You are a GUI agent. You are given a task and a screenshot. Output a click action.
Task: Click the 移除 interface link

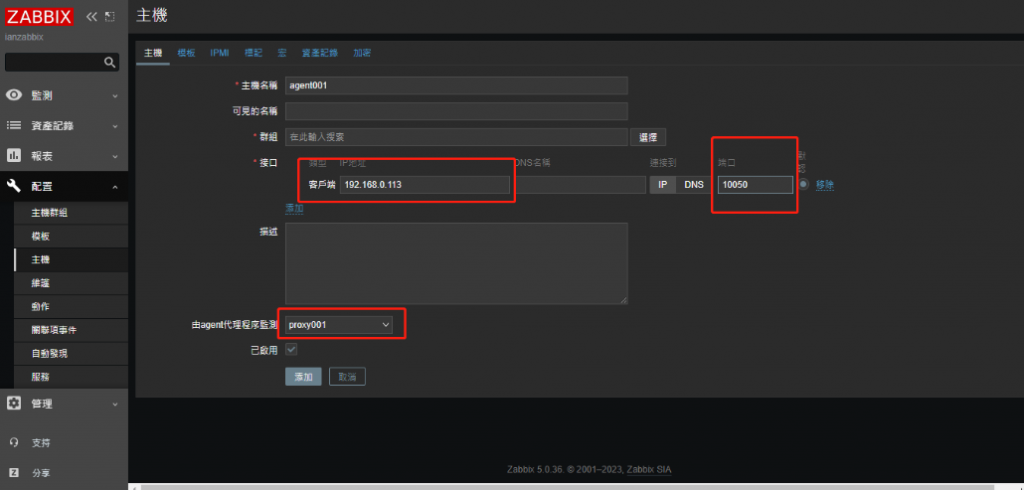point(825,185)
